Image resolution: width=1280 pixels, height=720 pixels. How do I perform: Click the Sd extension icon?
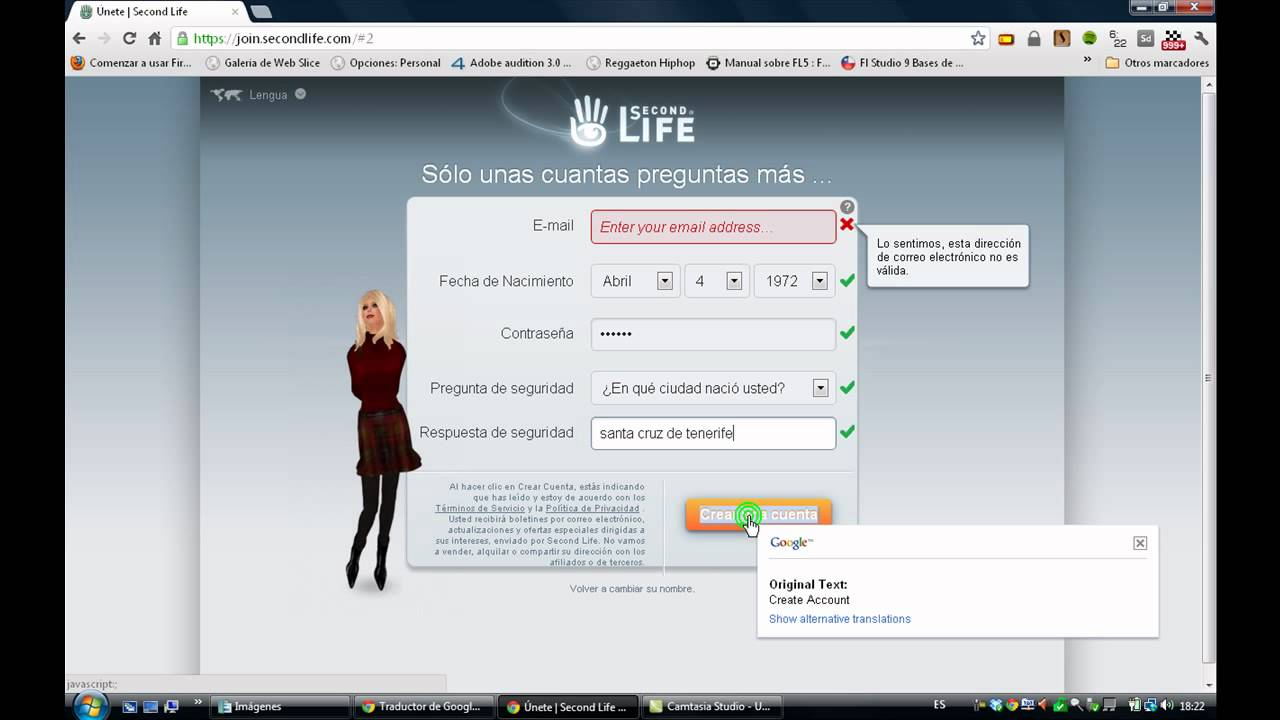[x=1145, y=38]
